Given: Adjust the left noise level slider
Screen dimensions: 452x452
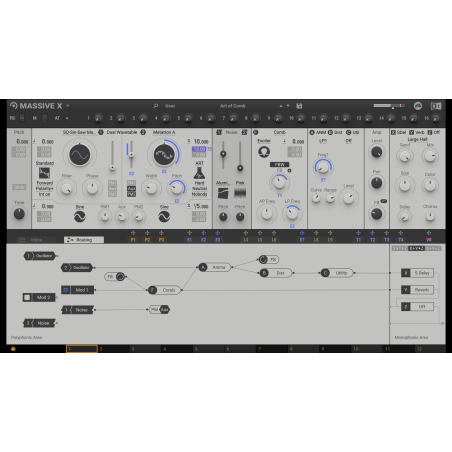Looking at the screenshot, I should coord(223,154).
